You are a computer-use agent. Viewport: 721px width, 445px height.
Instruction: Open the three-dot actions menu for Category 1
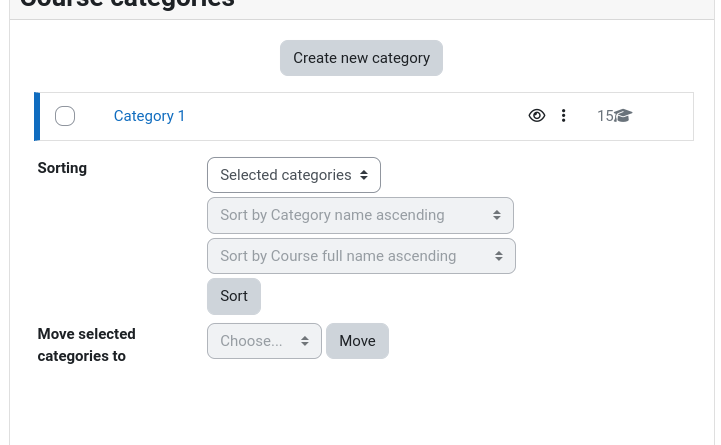point(563,115)
